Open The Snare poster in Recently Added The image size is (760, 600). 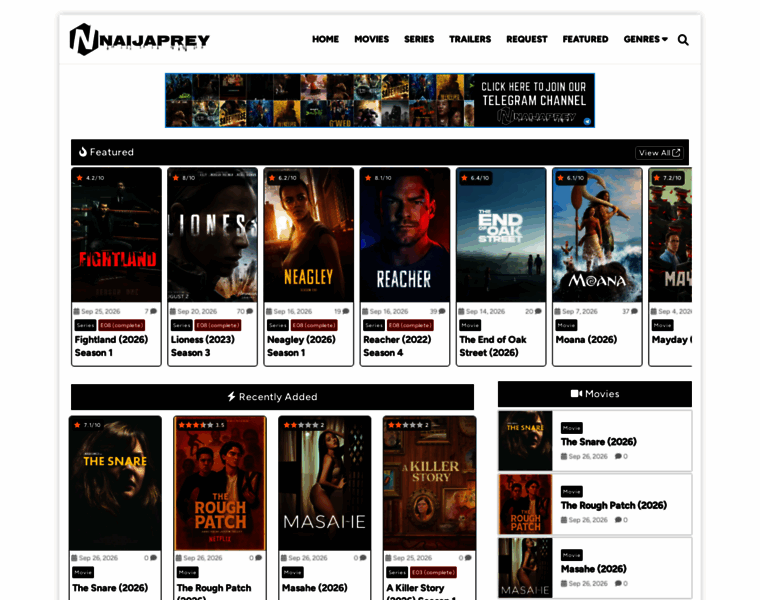click(115, 483)
